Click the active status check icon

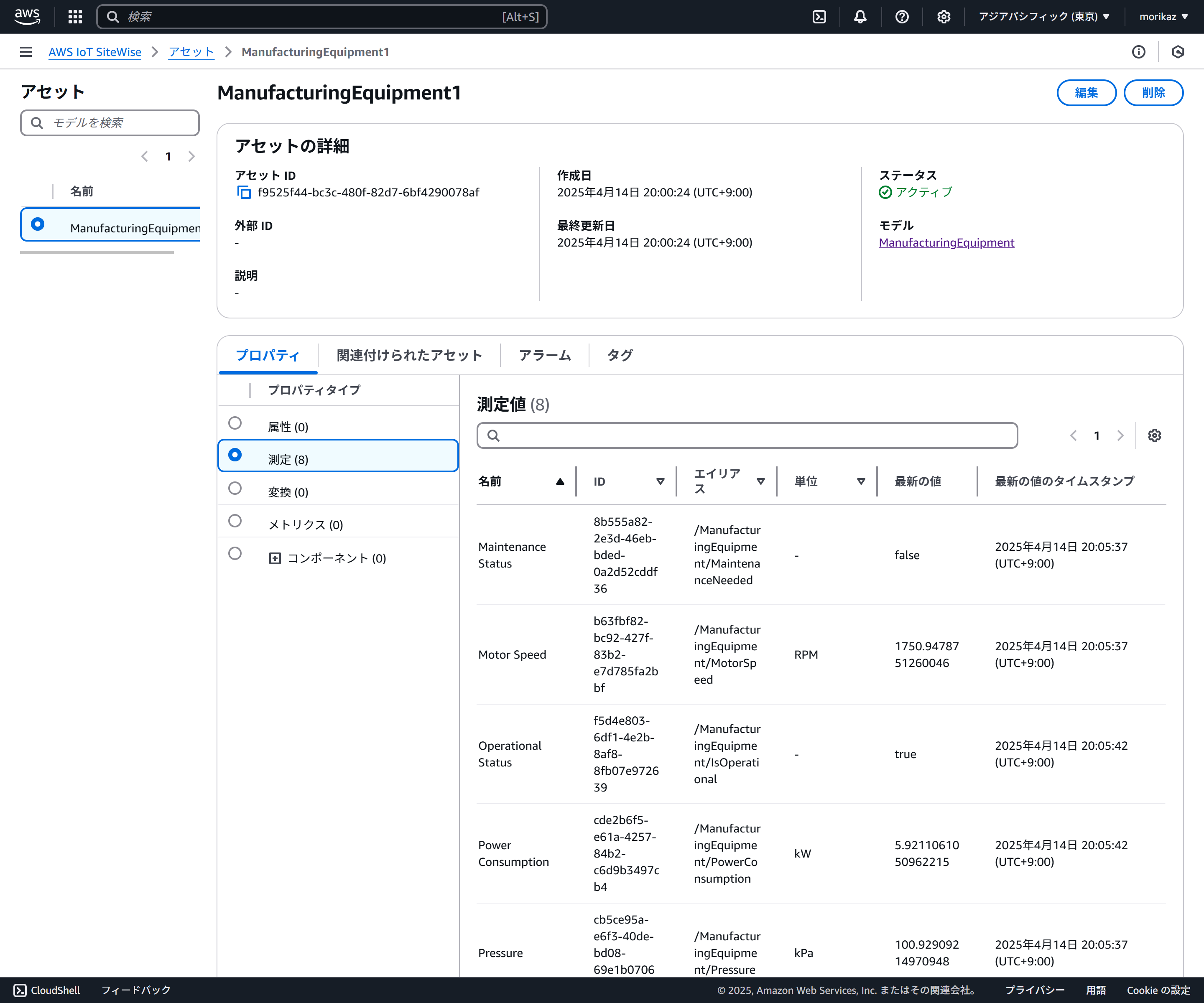click(885, 193)
